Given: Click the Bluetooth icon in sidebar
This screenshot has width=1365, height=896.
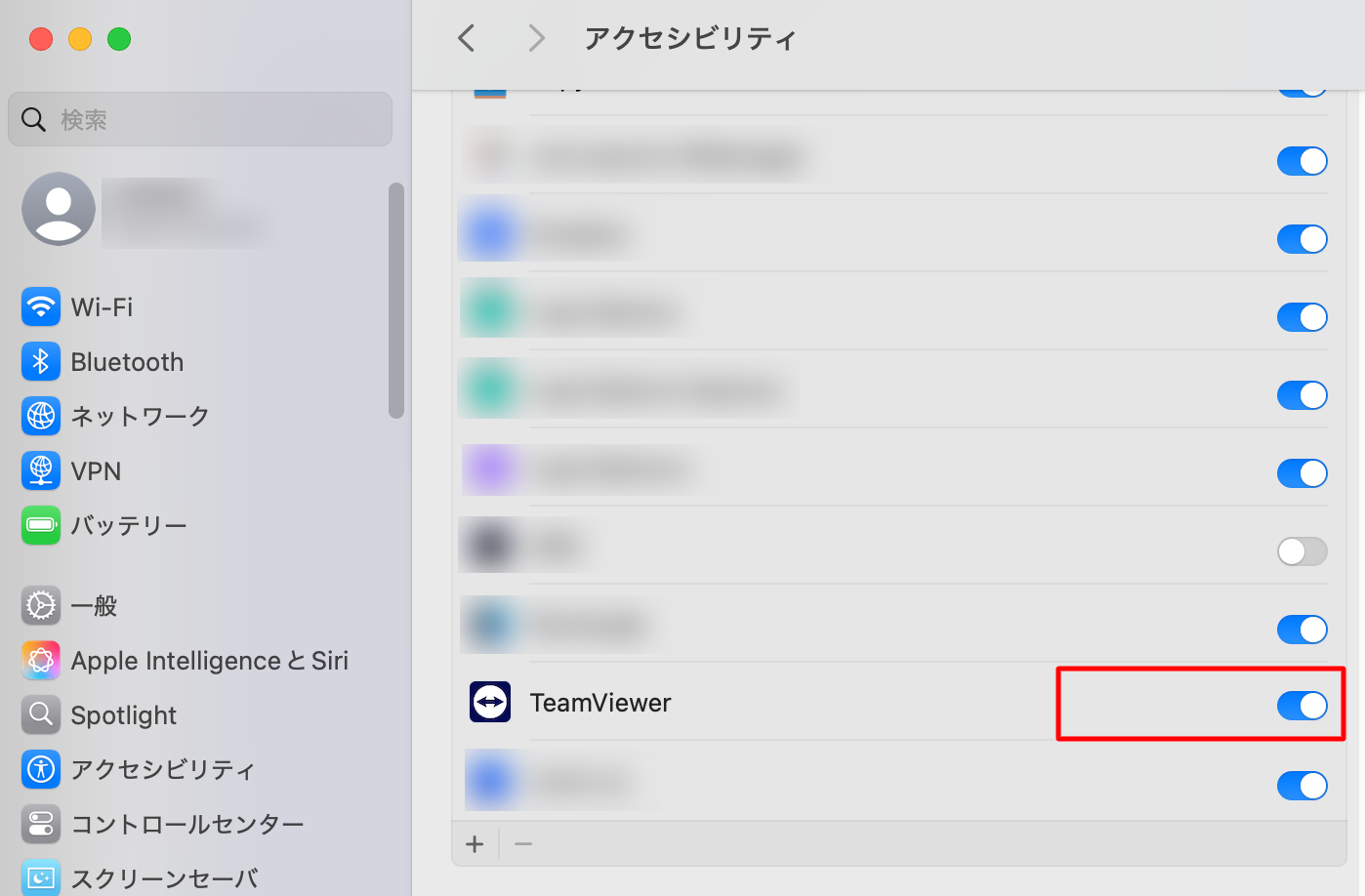Looking at the screenshot, I should [40, 361].
